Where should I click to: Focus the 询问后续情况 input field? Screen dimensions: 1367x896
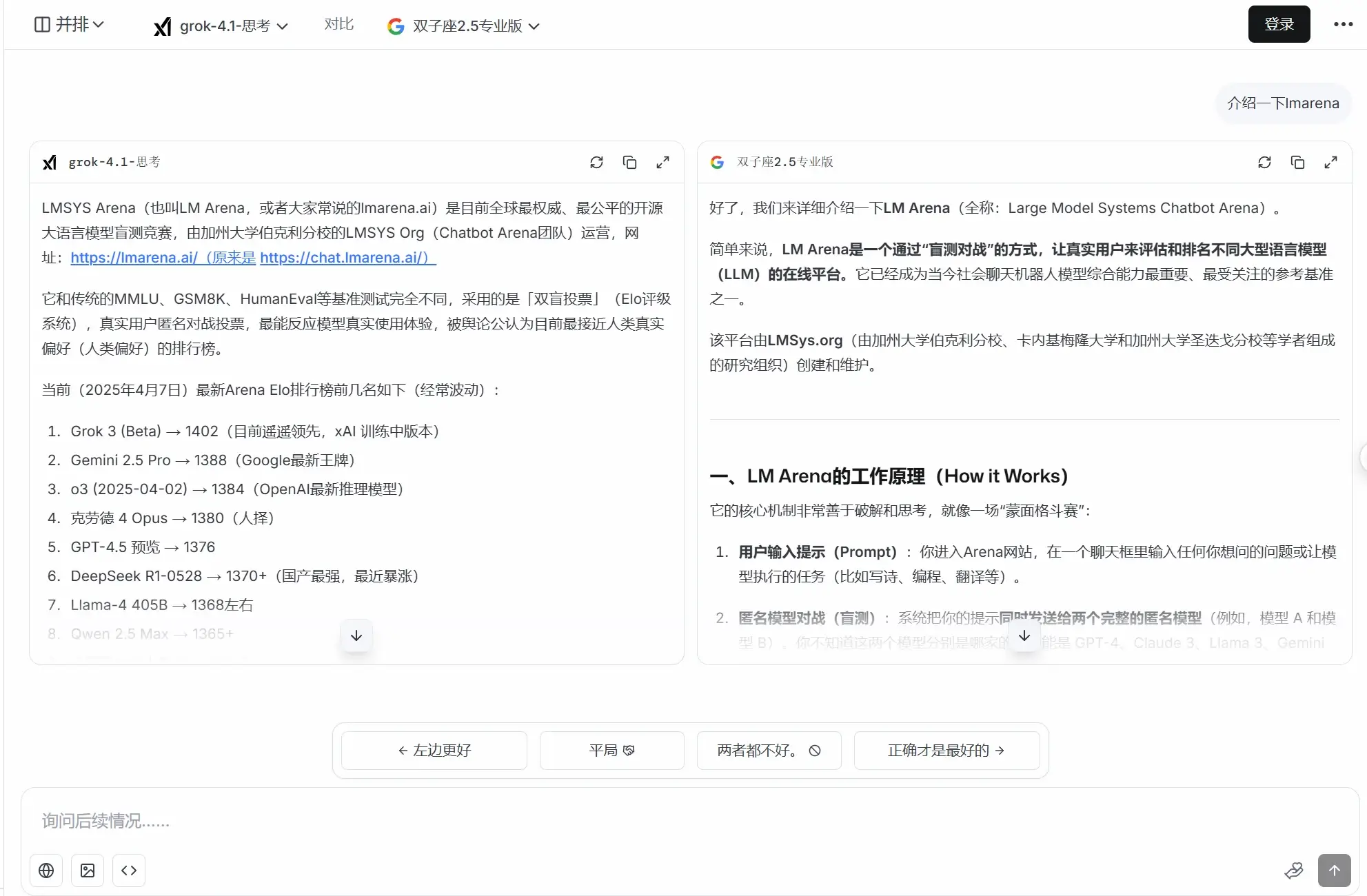[x=620, y=821]
